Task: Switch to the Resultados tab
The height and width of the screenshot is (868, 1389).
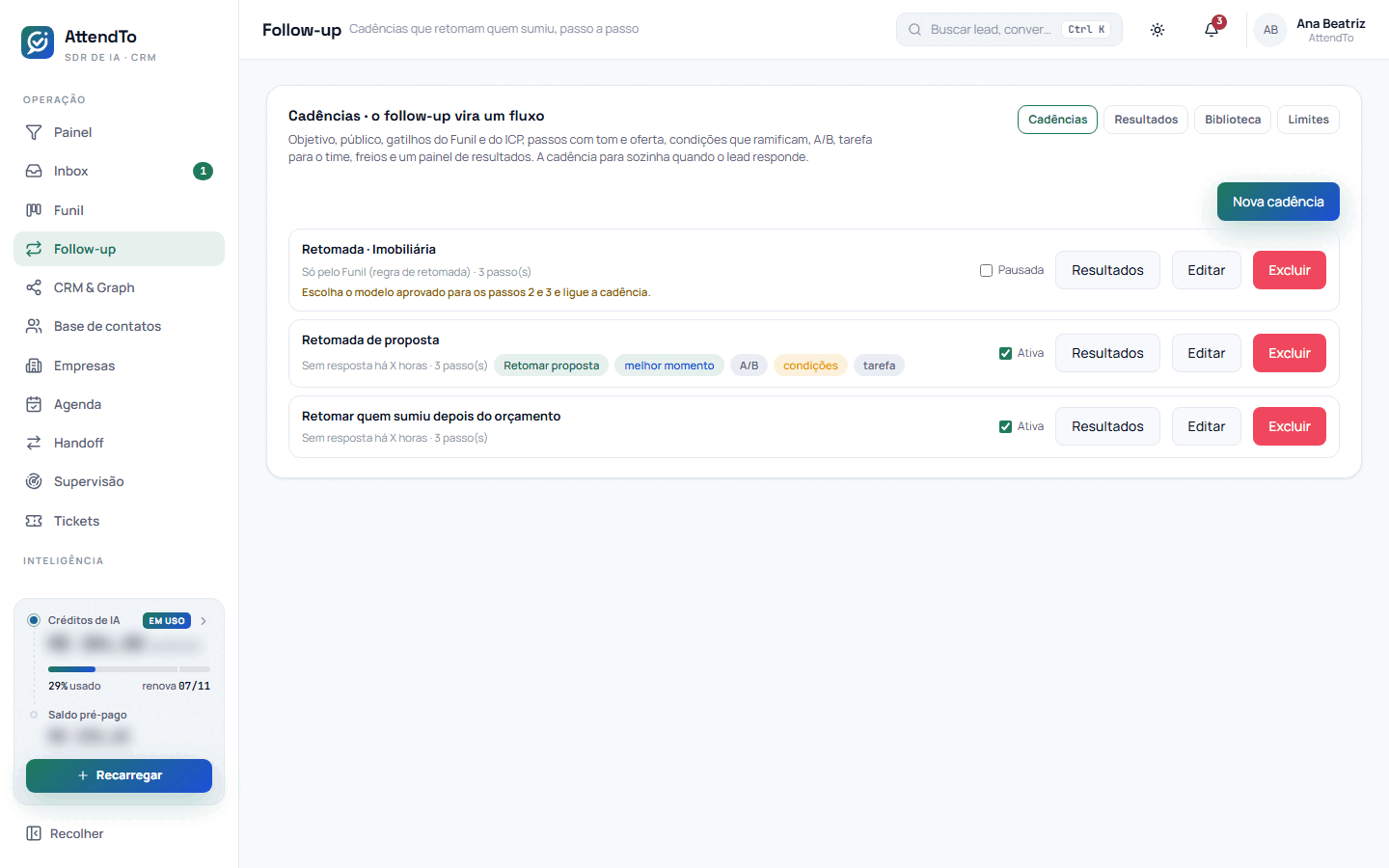Action: [1146, 120]
